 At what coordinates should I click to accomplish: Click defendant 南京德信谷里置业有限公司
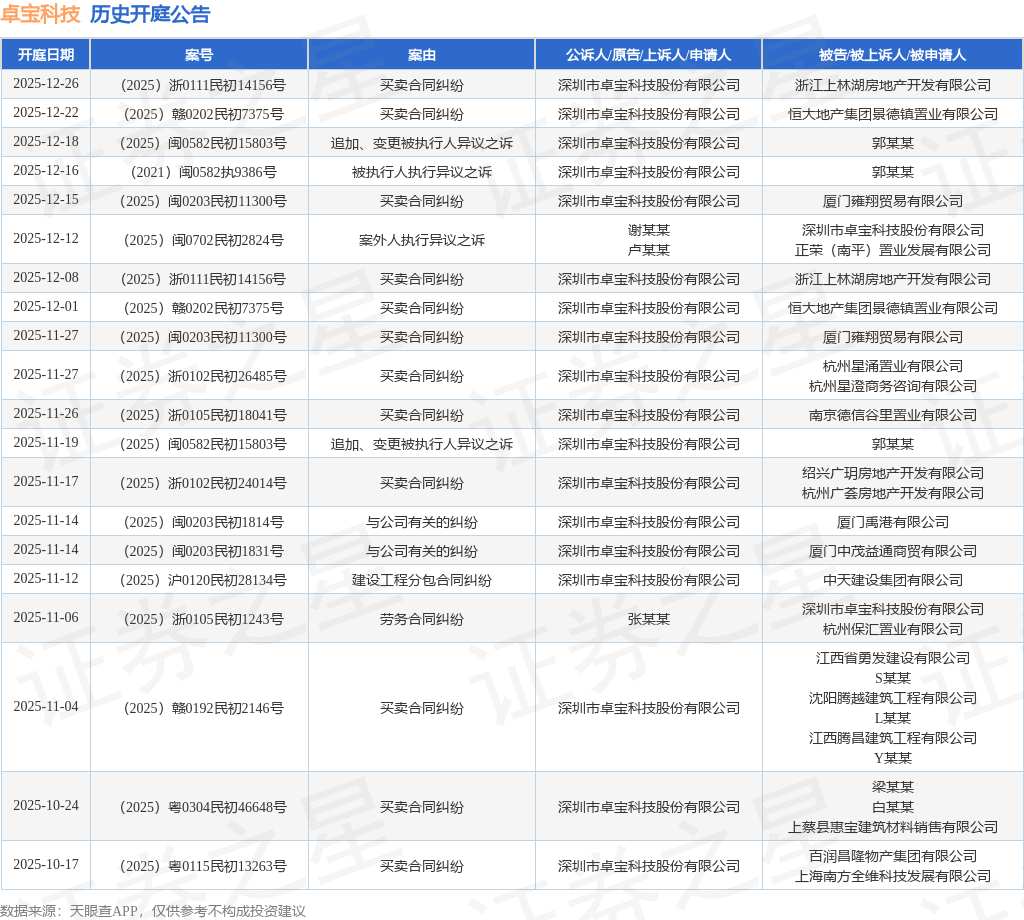[893, 415]
